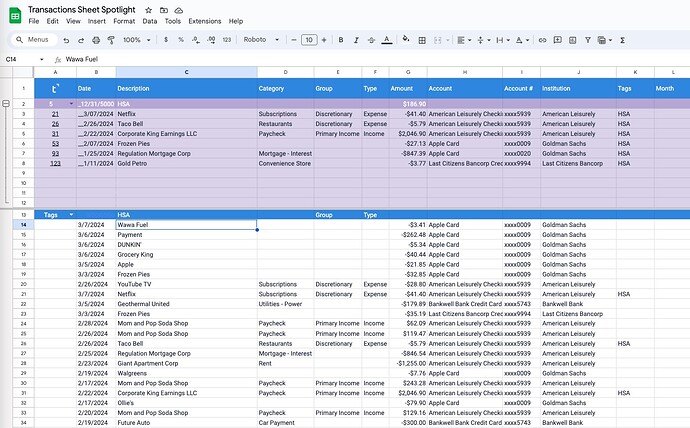This screenshot has width=690, height=428.
Task: Decrease decimal places
Action: 196,40
